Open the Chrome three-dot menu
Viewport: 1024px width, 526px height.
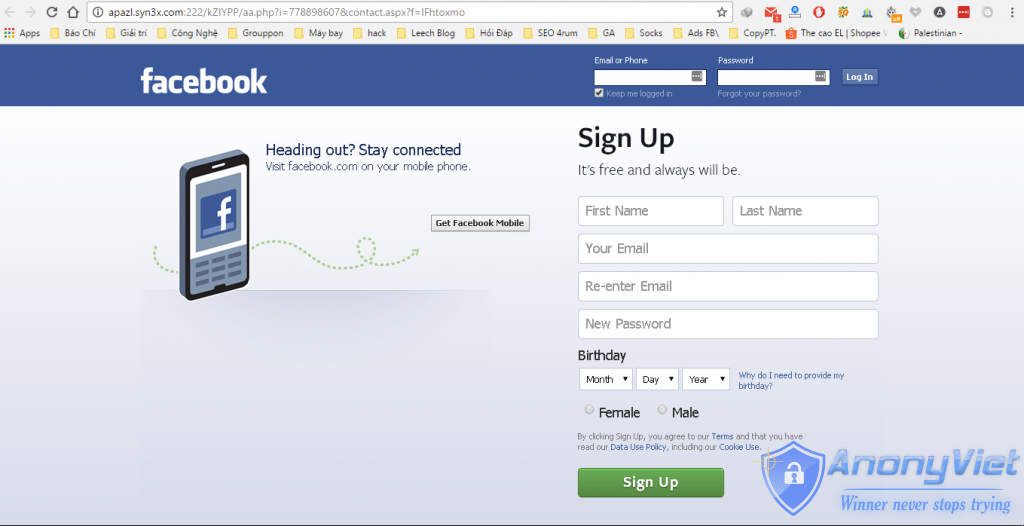pyautogui.click(x=1011, y=12)
